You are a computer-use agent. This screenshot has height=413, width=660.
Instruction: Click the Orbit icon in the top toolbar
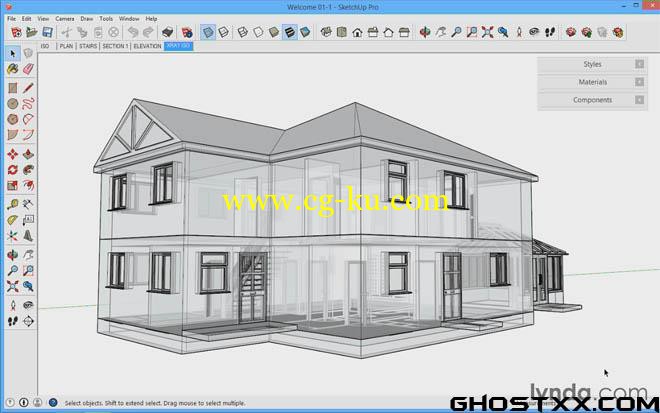click(x=425, y=32)
